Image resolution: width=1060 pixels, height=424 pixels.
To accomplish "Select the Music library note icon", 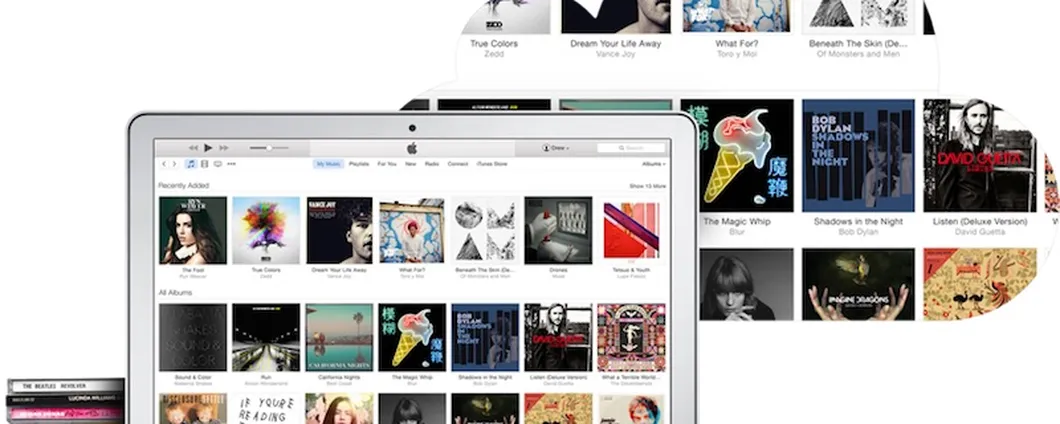I will pos(191,164).
